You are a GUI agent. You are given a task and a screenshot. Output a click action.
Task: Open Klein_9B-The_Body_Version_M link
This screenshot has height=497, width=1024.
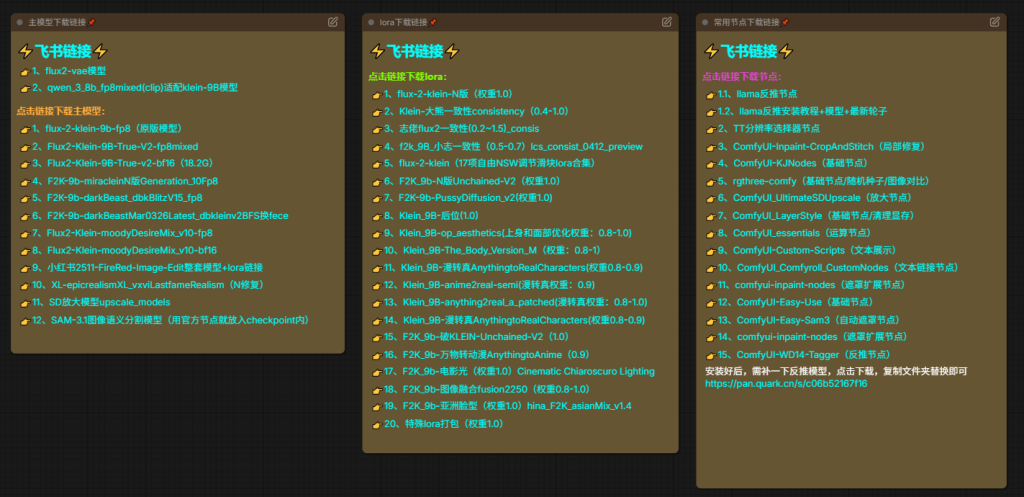click(492, 250)
